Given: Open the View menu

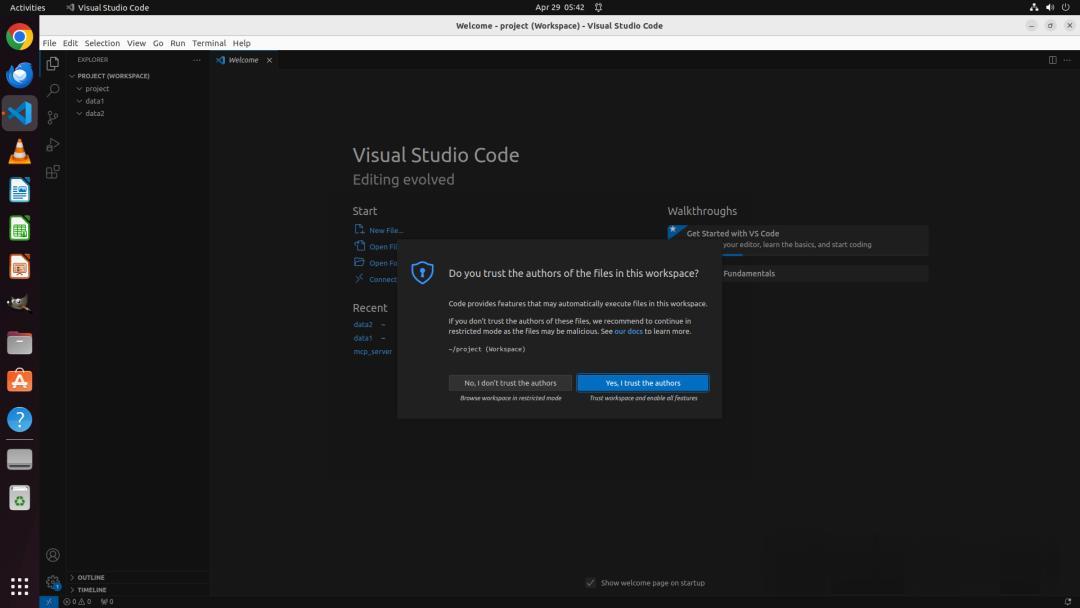Looking at the screenshot, I should (136, 43).
